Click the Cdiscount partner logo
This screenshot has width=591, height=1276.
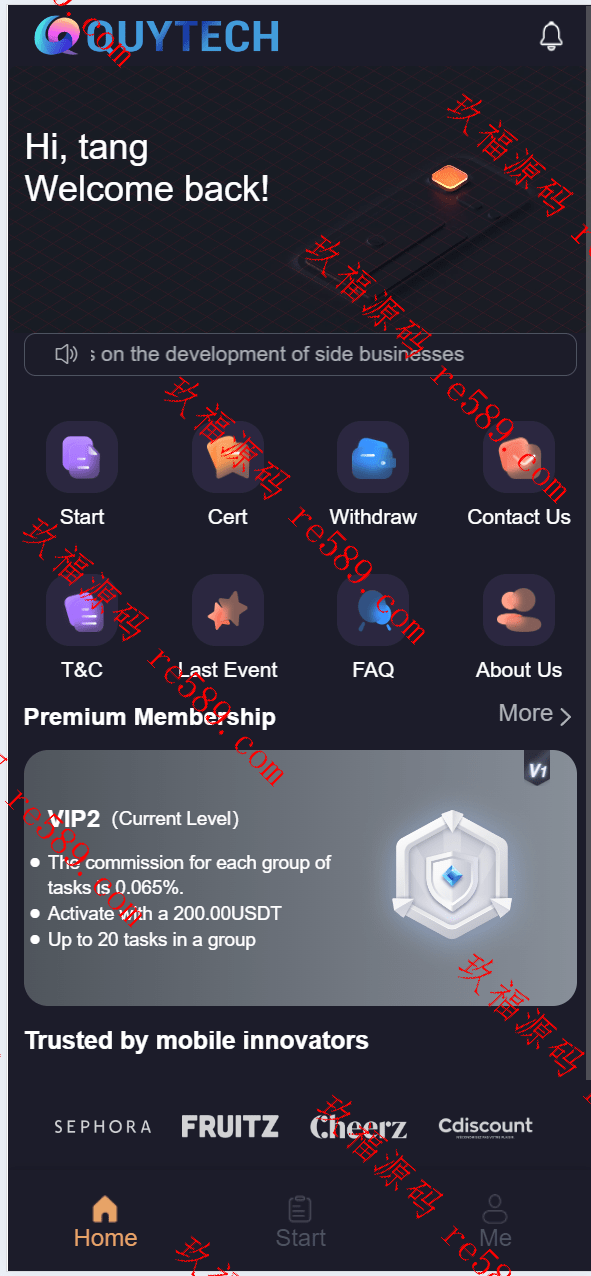(x=486, y=1127)
